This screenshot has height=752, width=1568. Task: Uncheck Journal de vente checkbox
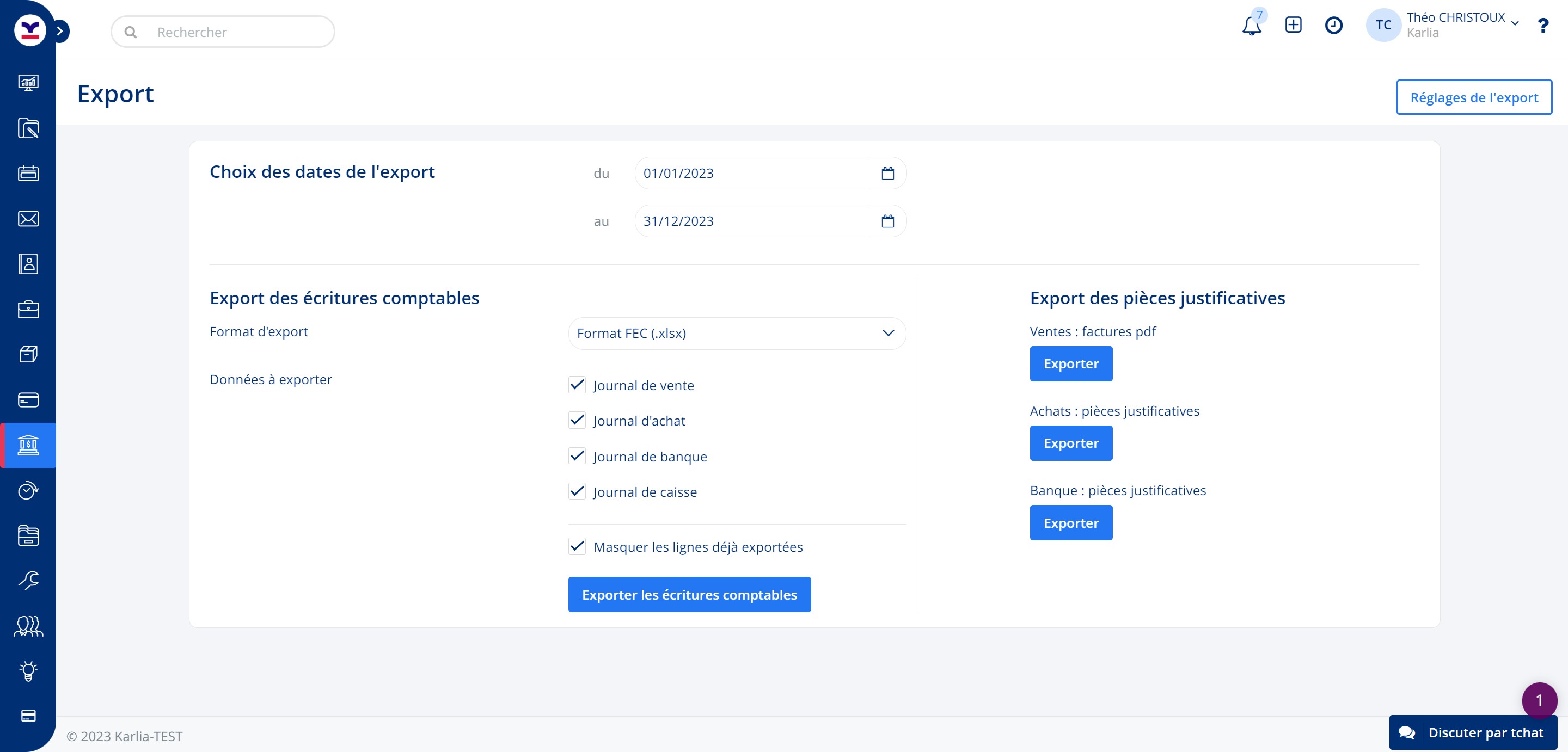tap(577, 385)
